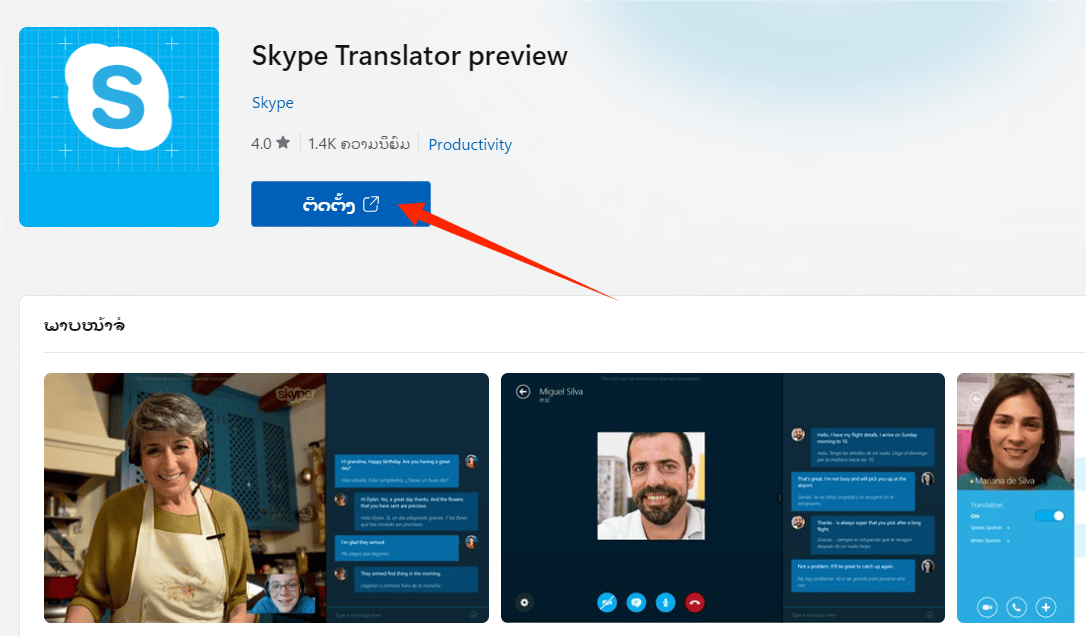
Task: Click the microphone icon in Miguel screenshot
Action: [x=666, y=603]
